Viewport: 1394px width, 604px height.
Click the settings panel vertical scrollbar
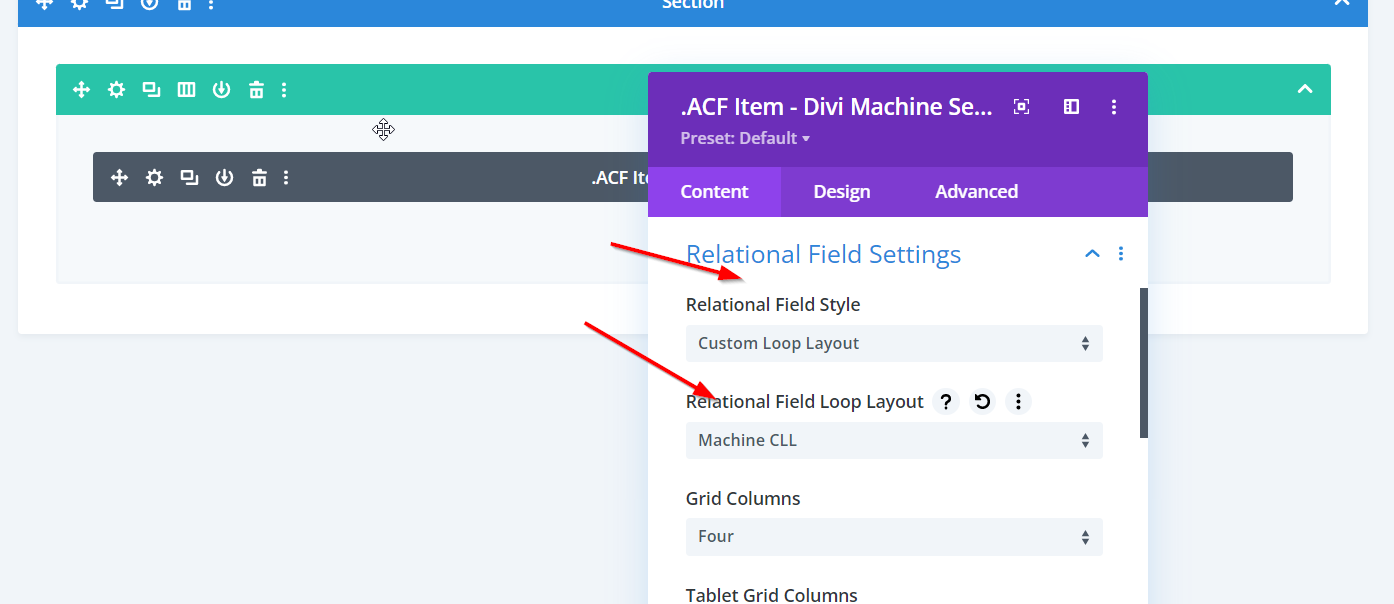1144,362
